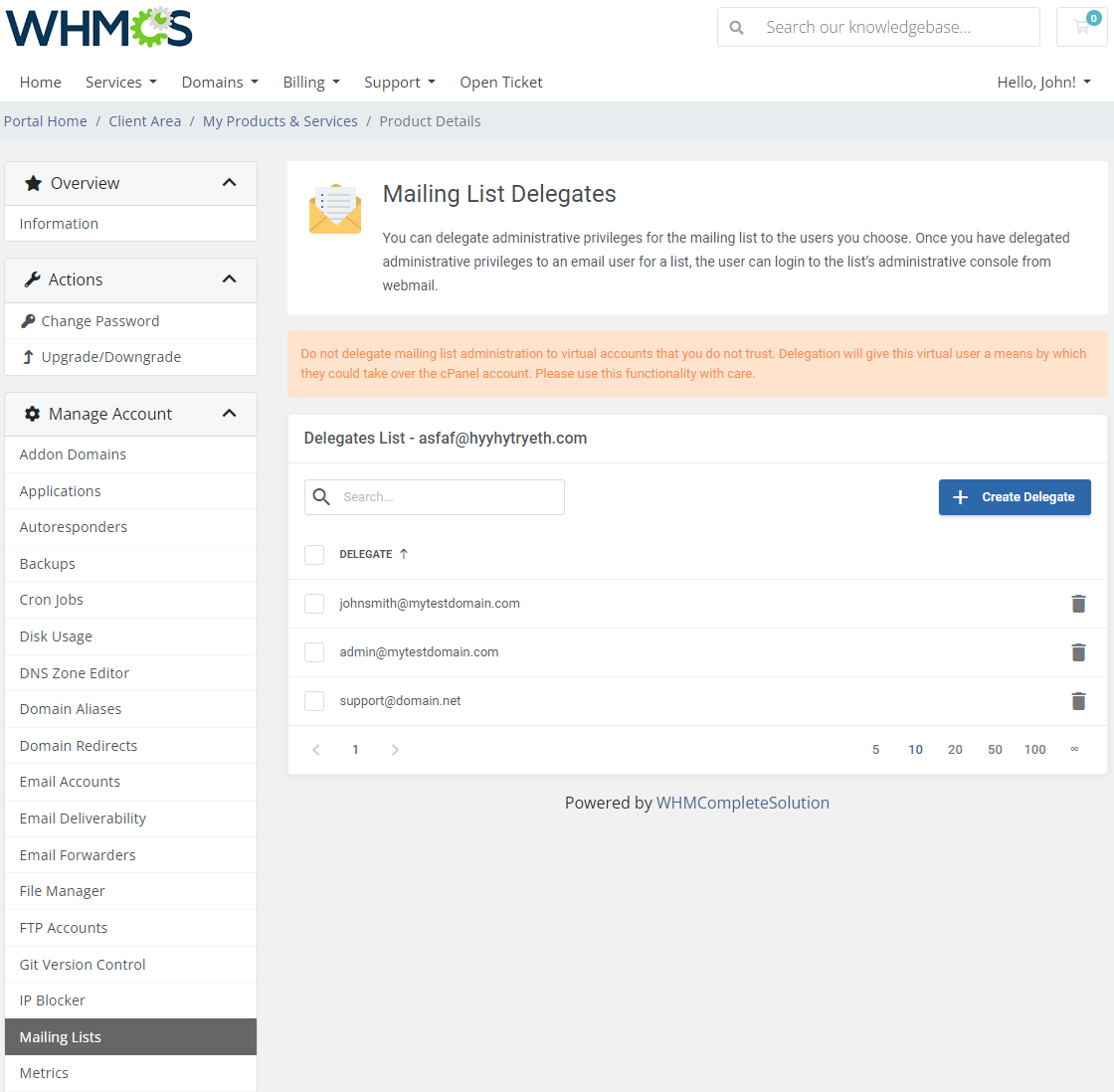Open Email Accounts in sidebar
This screenshot has height=1092, width=1114.
(x=130, y=783)
